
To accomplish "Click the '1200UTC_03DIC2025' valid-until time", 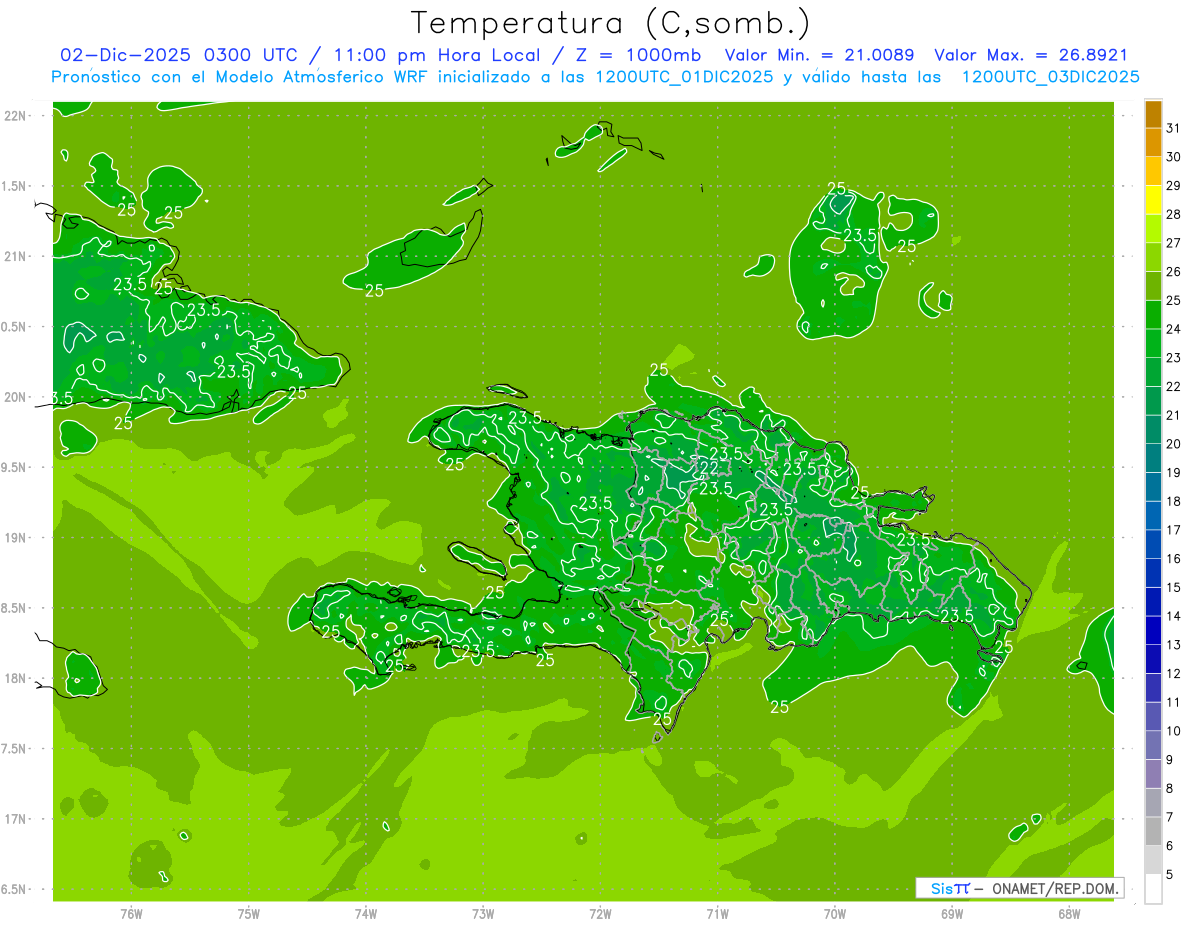I will click(1051, 76).
